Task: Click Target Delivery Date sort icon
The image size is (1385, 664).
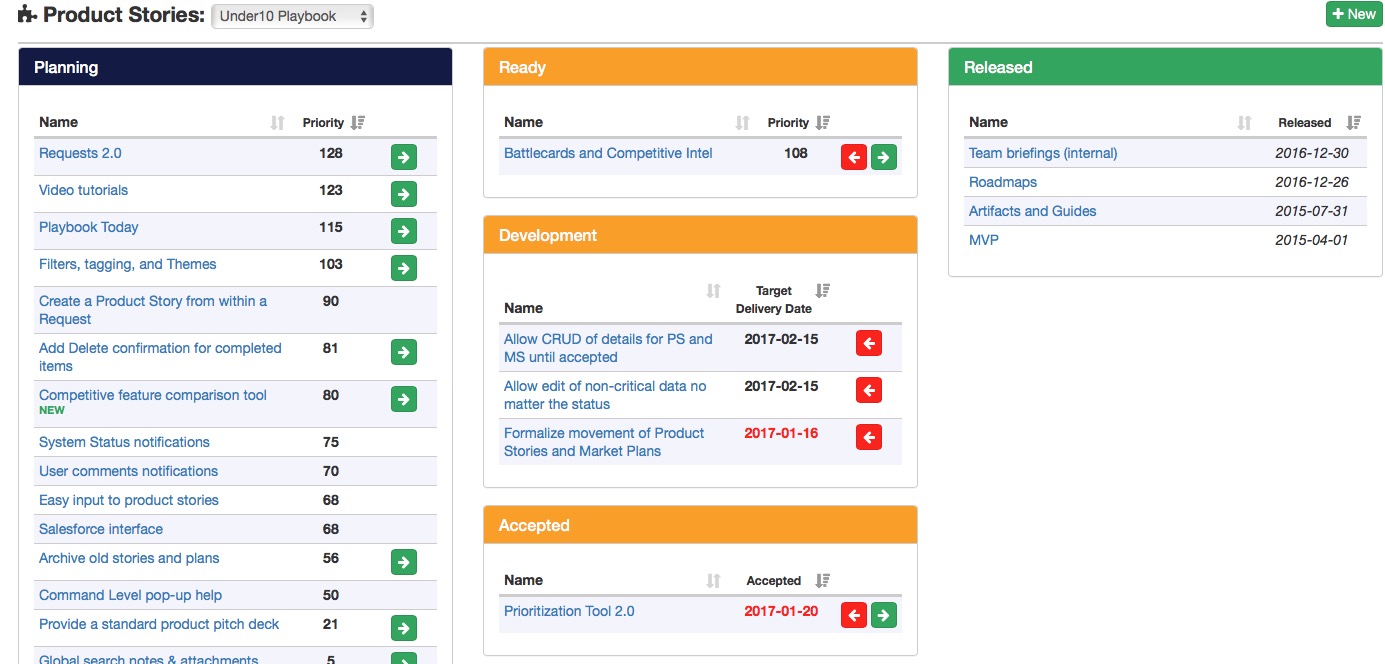Action: 823,291
